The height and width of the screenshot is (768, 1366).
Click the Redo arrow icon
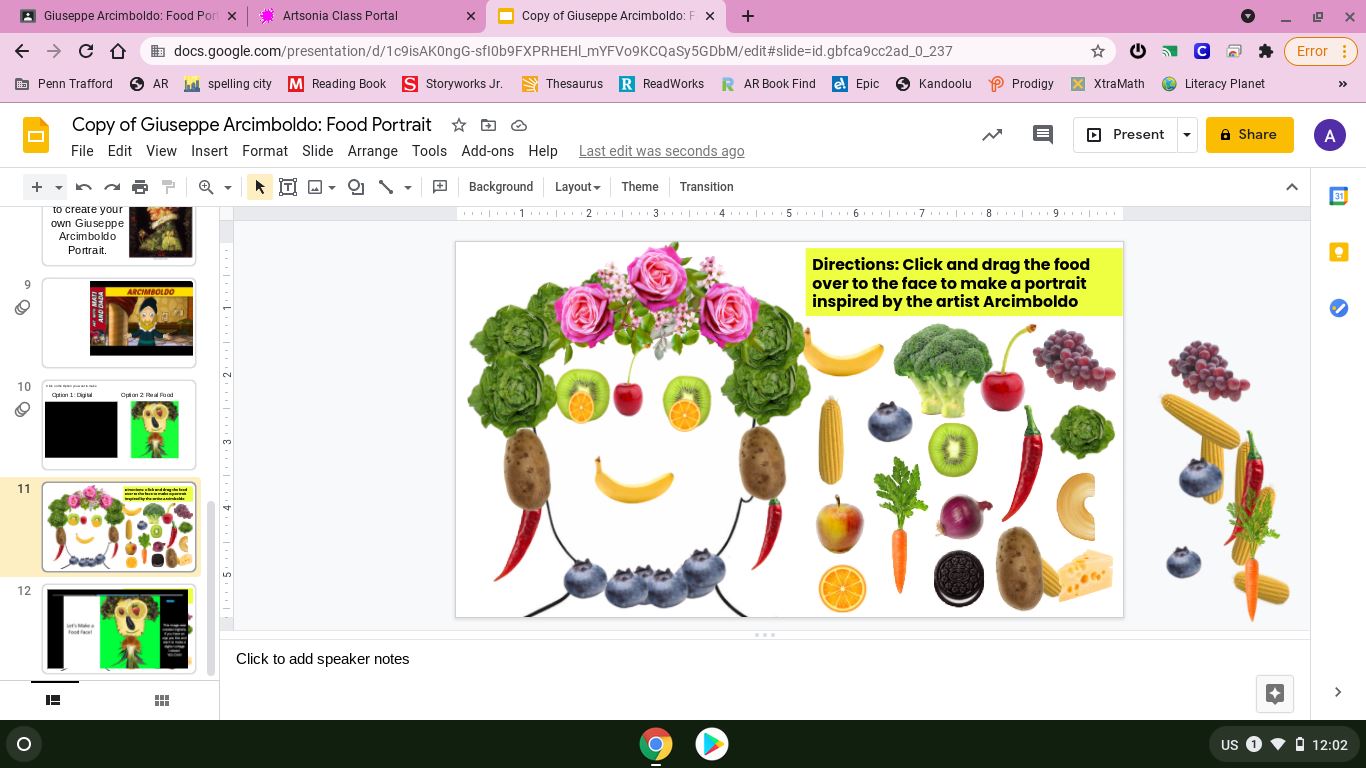point(112,187)
